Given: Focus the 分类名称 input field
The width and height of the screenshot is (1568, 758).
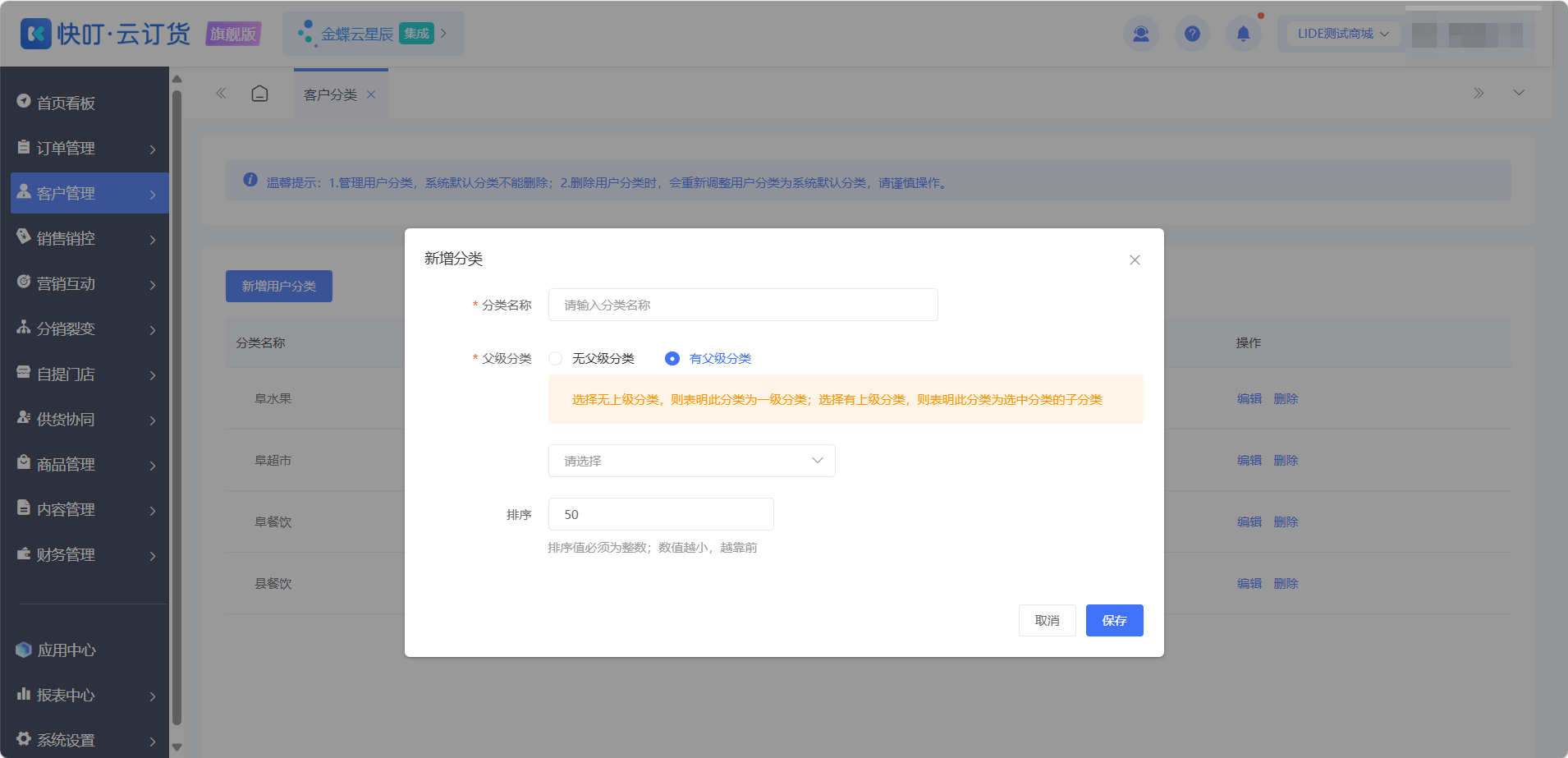Looking at the screenshot, I should pos(743,305).
